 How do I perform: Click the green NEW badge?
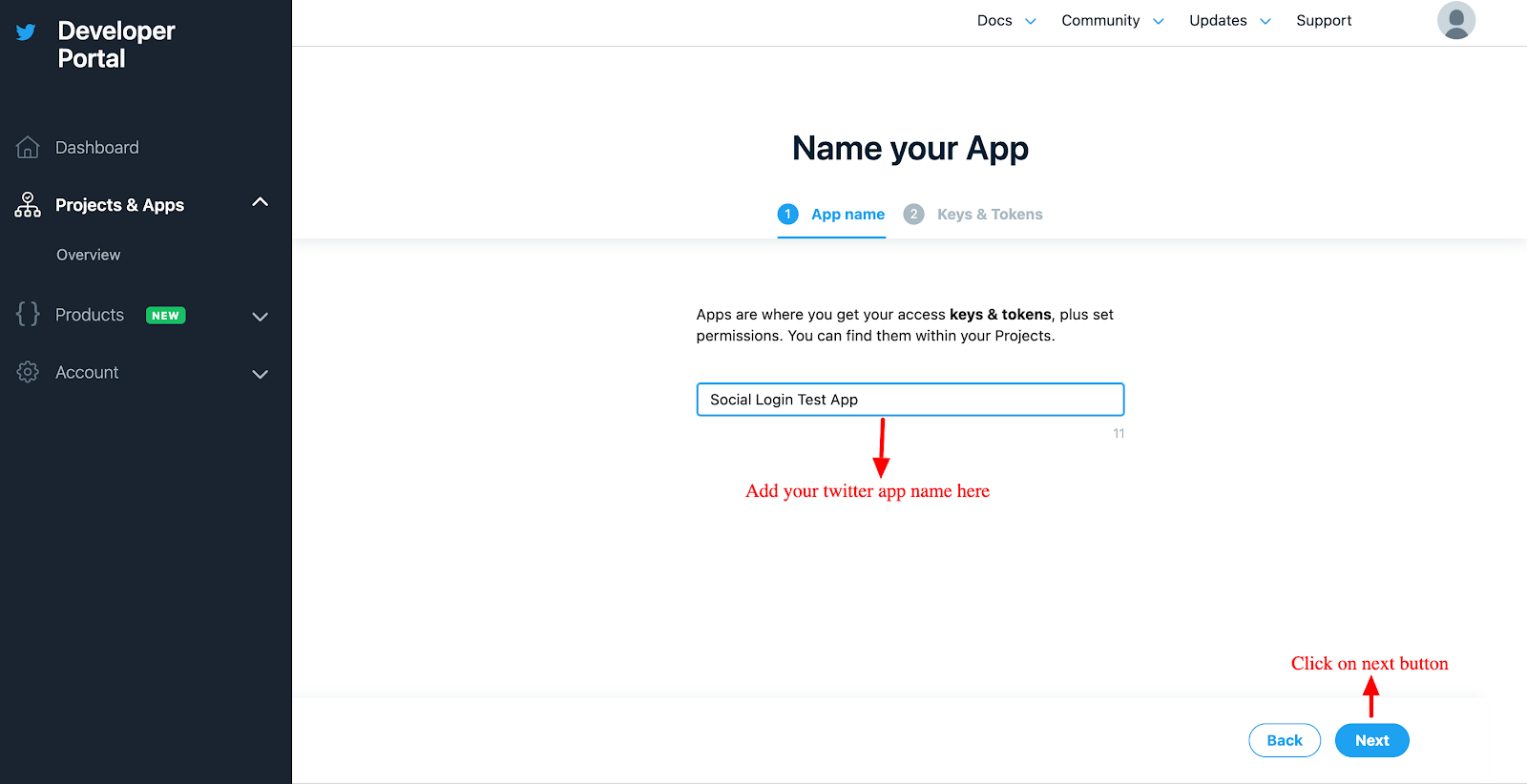(165, 316)
